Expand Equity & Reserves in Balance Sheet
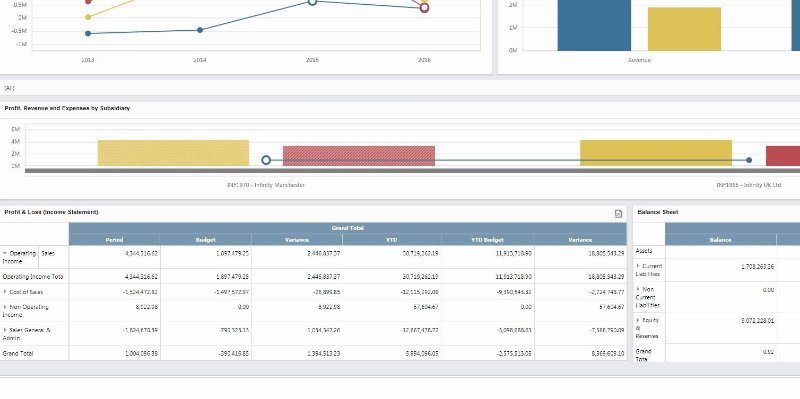The width and height of the screenshot is (800, 399). pyautogui.click(x=638, y=320)
